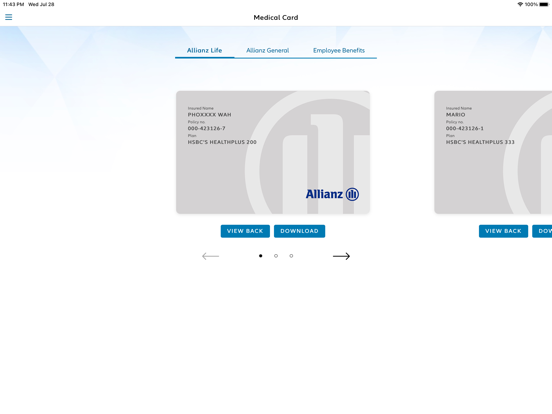Viewport: 552px width, 414px height.
Task: Select policy number 000-423126-7
Action: pos(207,128)
